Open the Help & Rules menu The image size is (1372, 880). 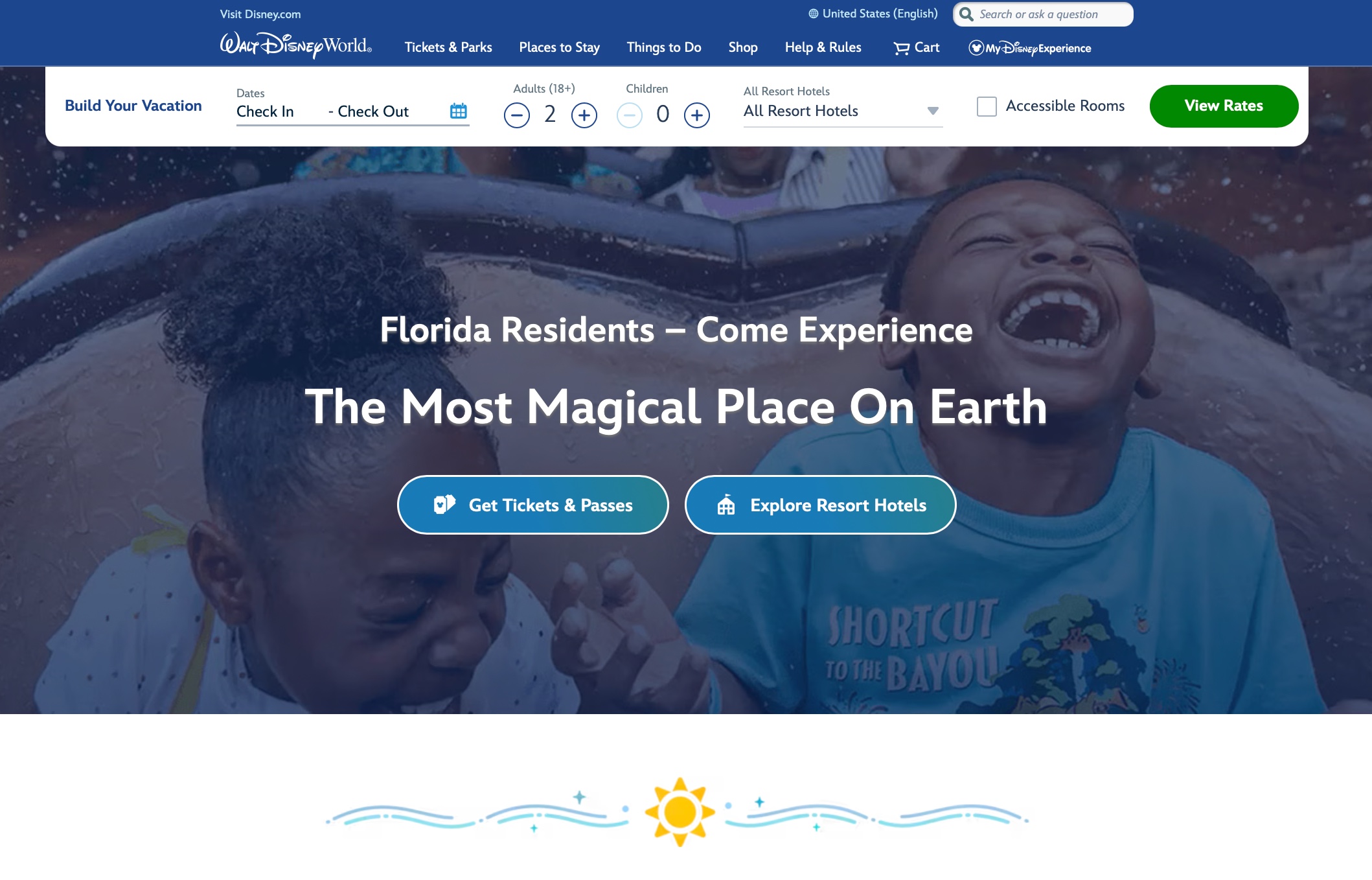point(823,47)
